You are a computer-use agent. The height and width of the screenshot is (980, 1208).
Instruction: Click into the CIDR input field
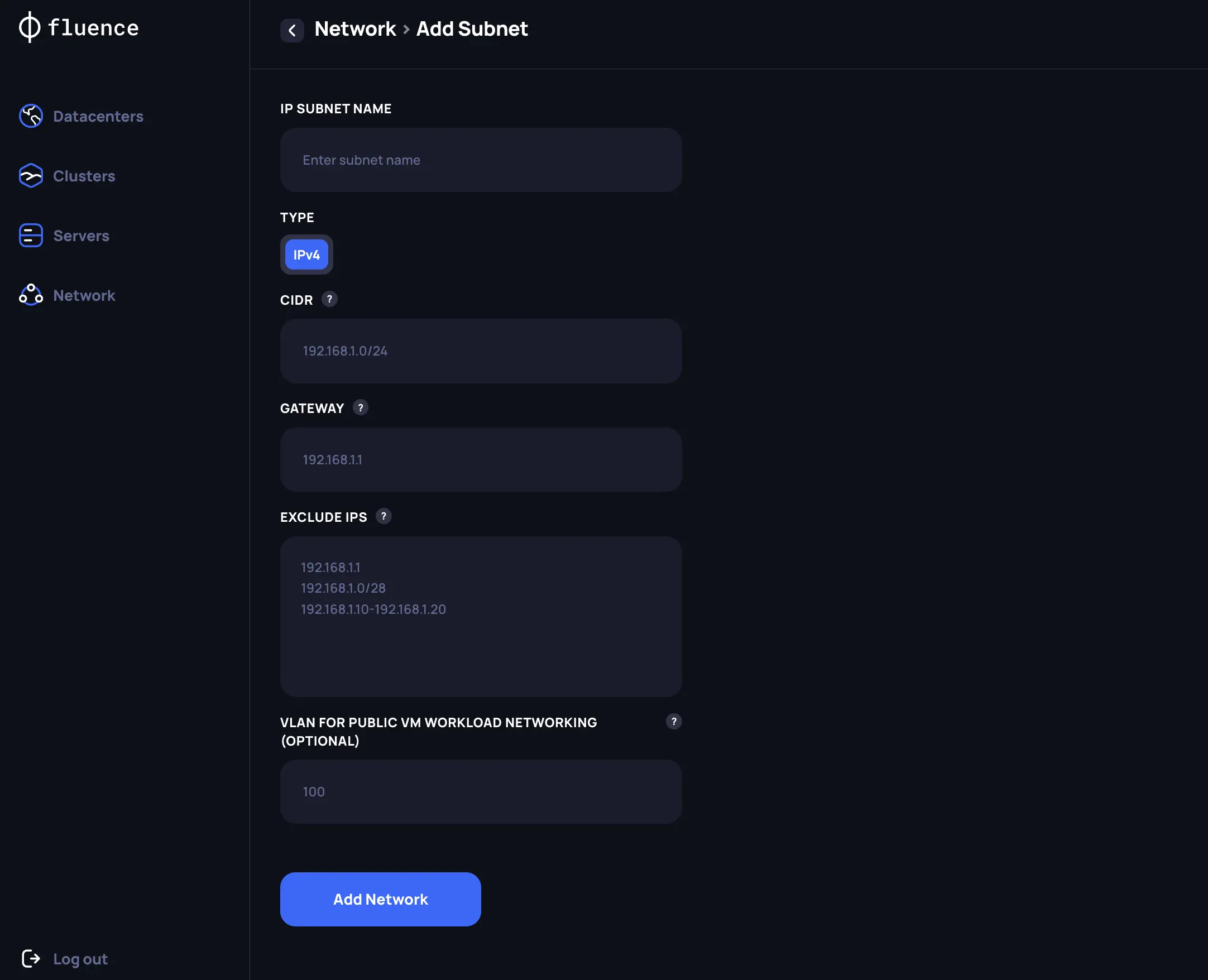[x=481, y=350]
